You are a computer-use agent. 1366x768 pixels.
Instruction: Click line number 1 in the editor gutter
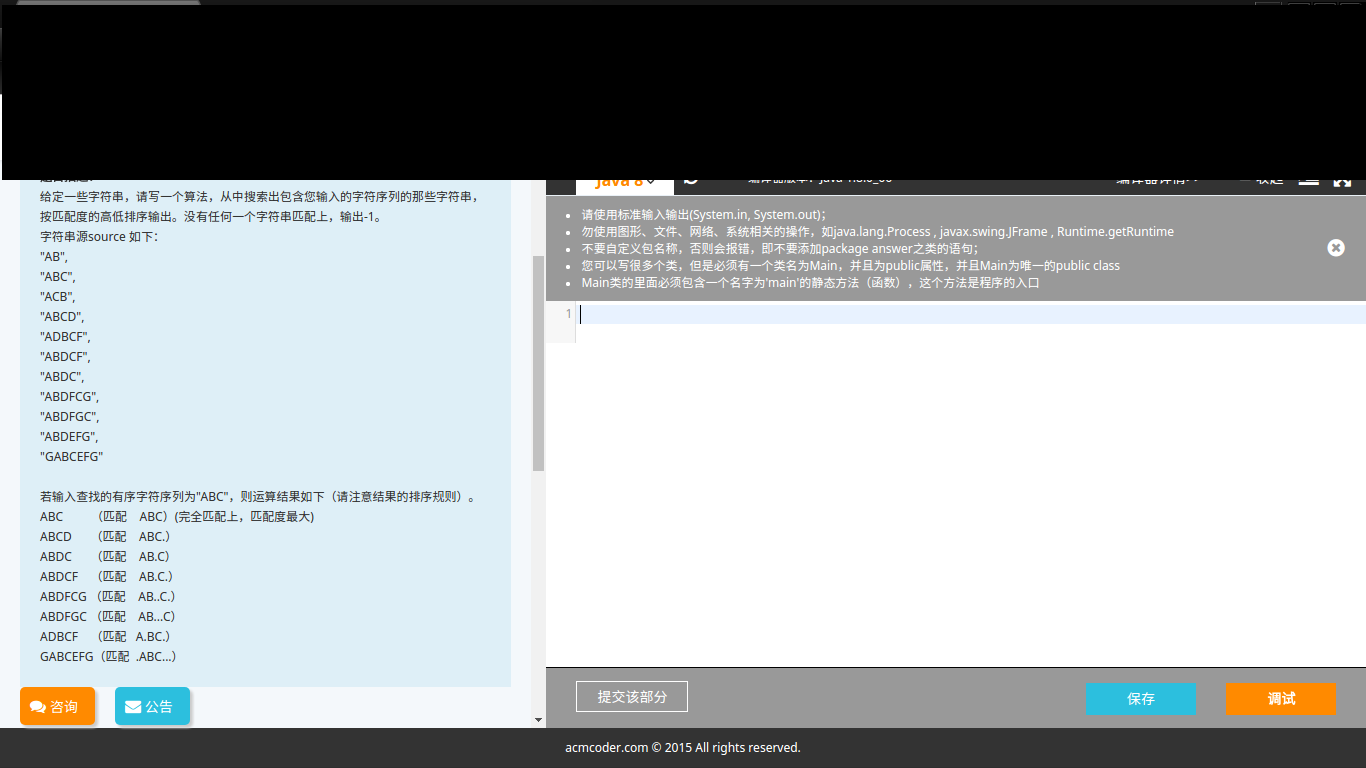568,314
